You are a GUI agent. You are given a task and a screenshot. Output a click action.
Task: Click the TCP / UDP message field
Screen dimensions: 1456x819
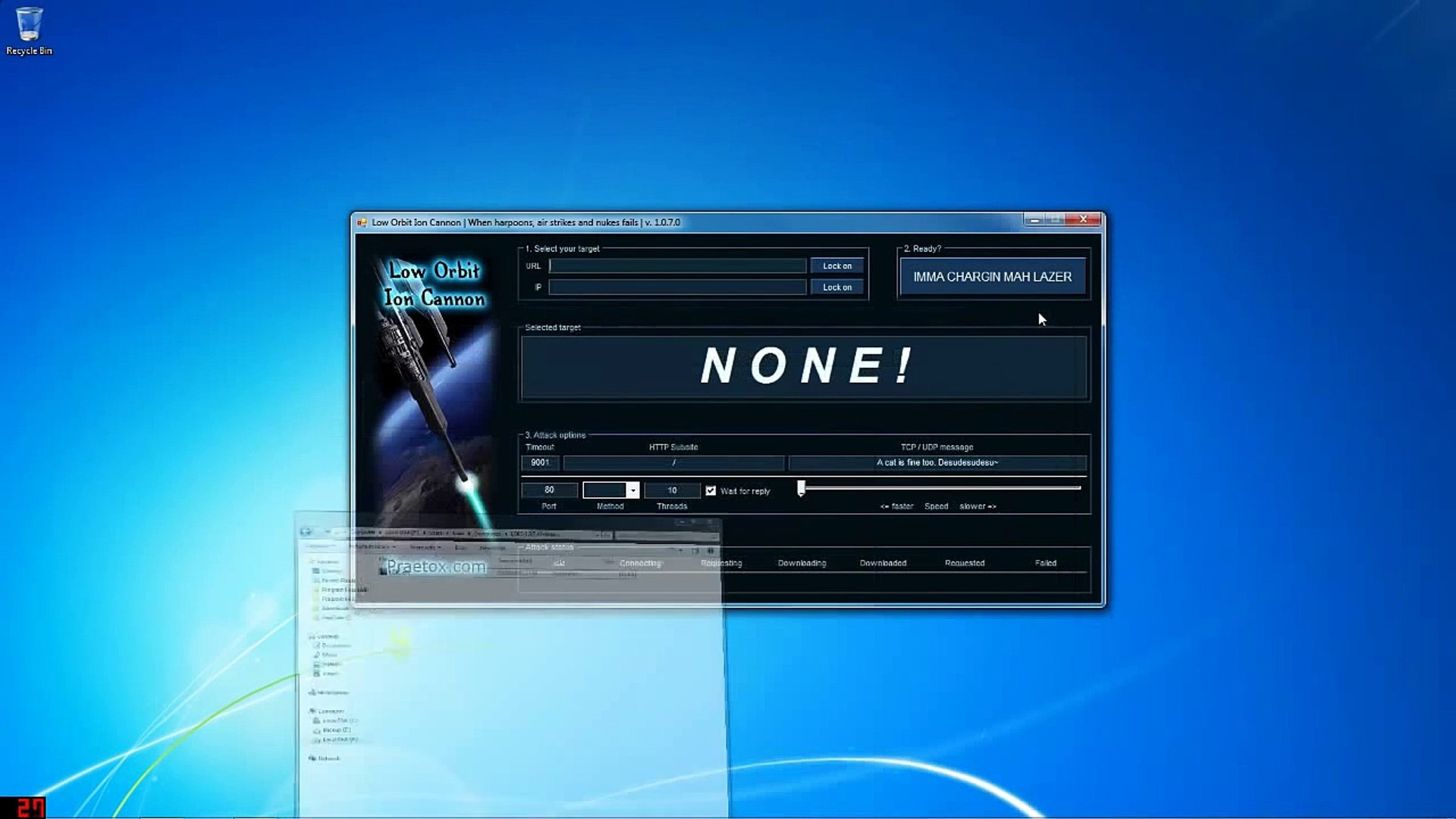pyautogui.click(x=937, y=463)
